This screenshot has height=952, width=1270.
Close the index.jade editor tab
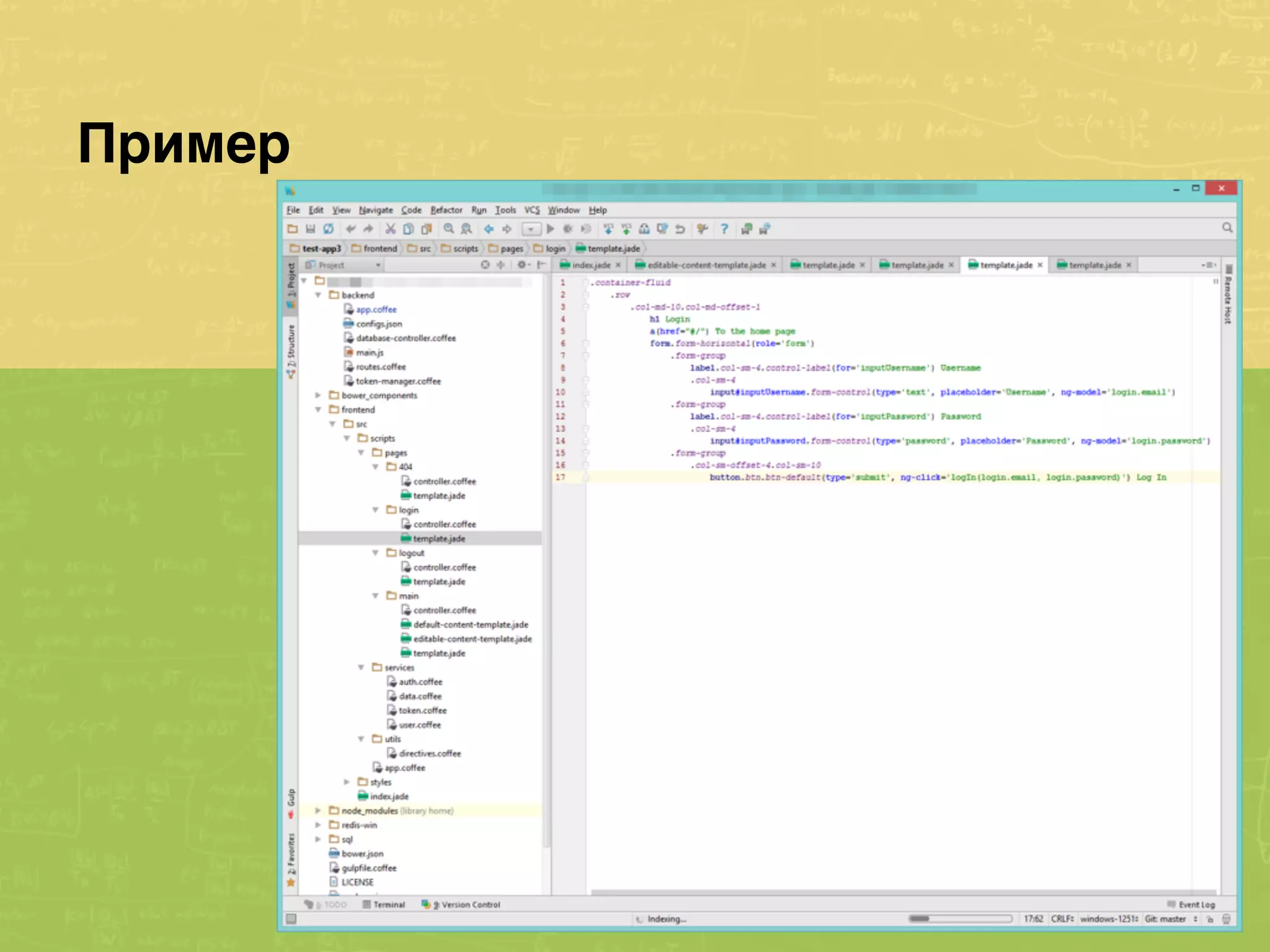tap(618, 265)
